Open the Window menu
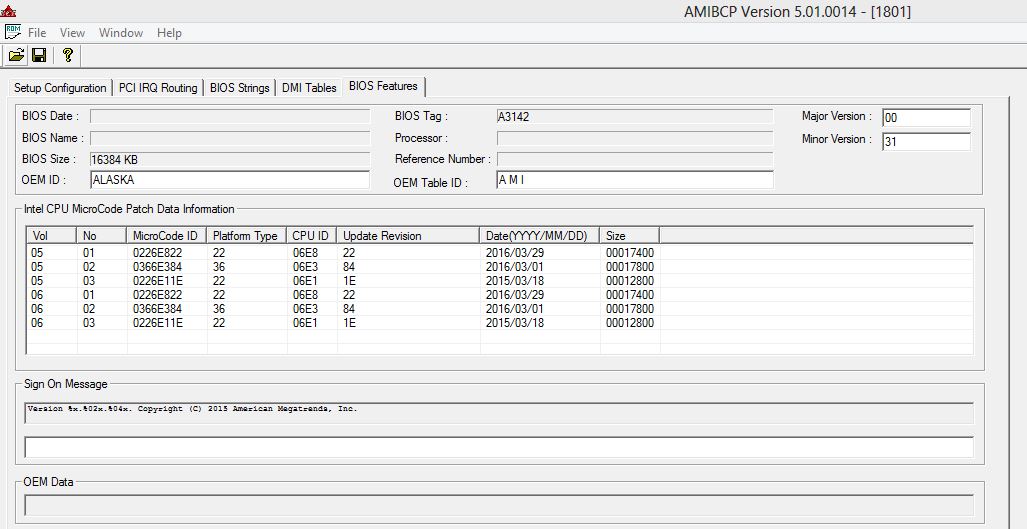 (121, 33)
